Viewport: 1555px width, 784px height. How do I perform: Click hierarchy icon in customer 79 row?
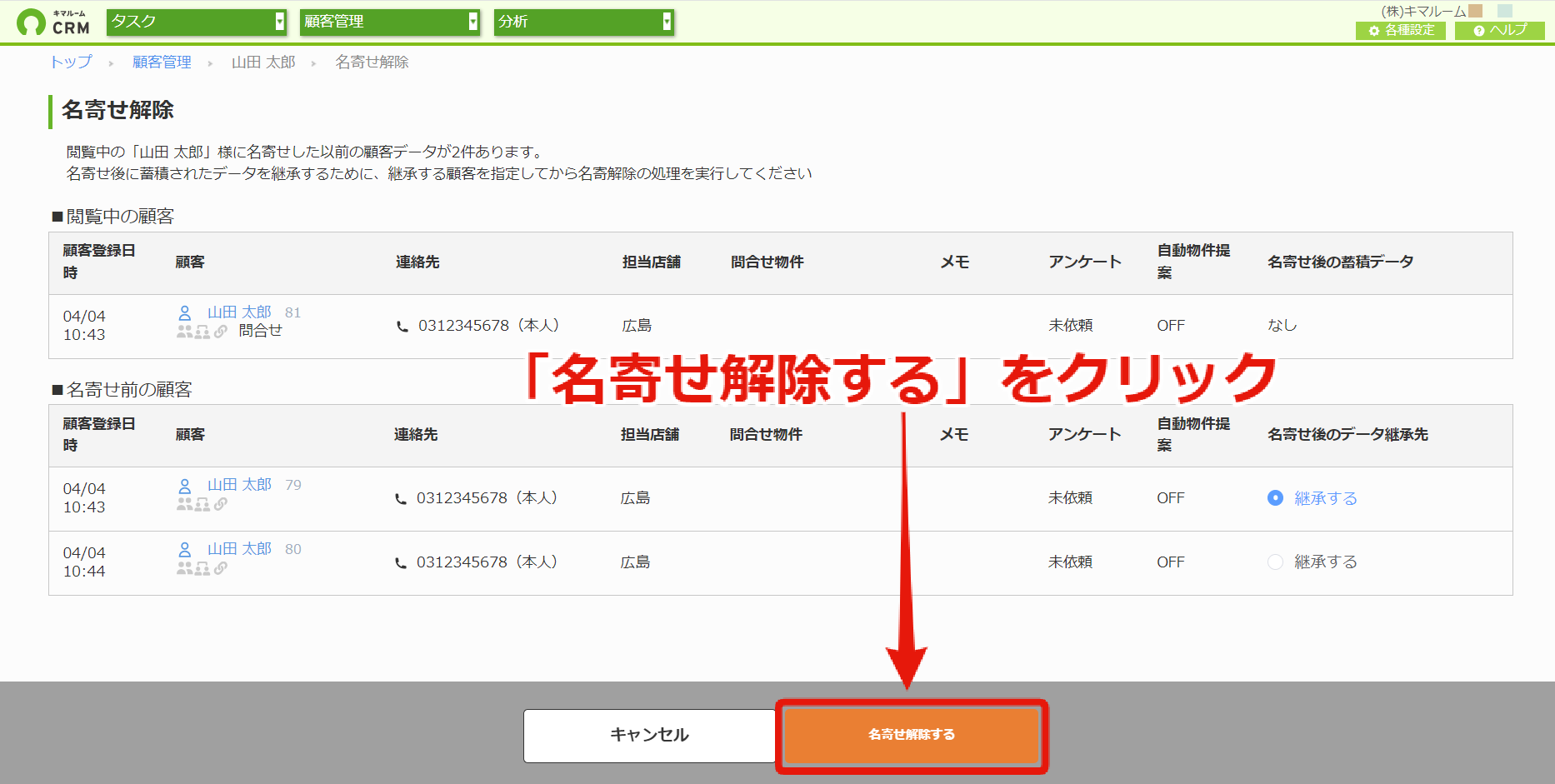(x=202, y=504)
